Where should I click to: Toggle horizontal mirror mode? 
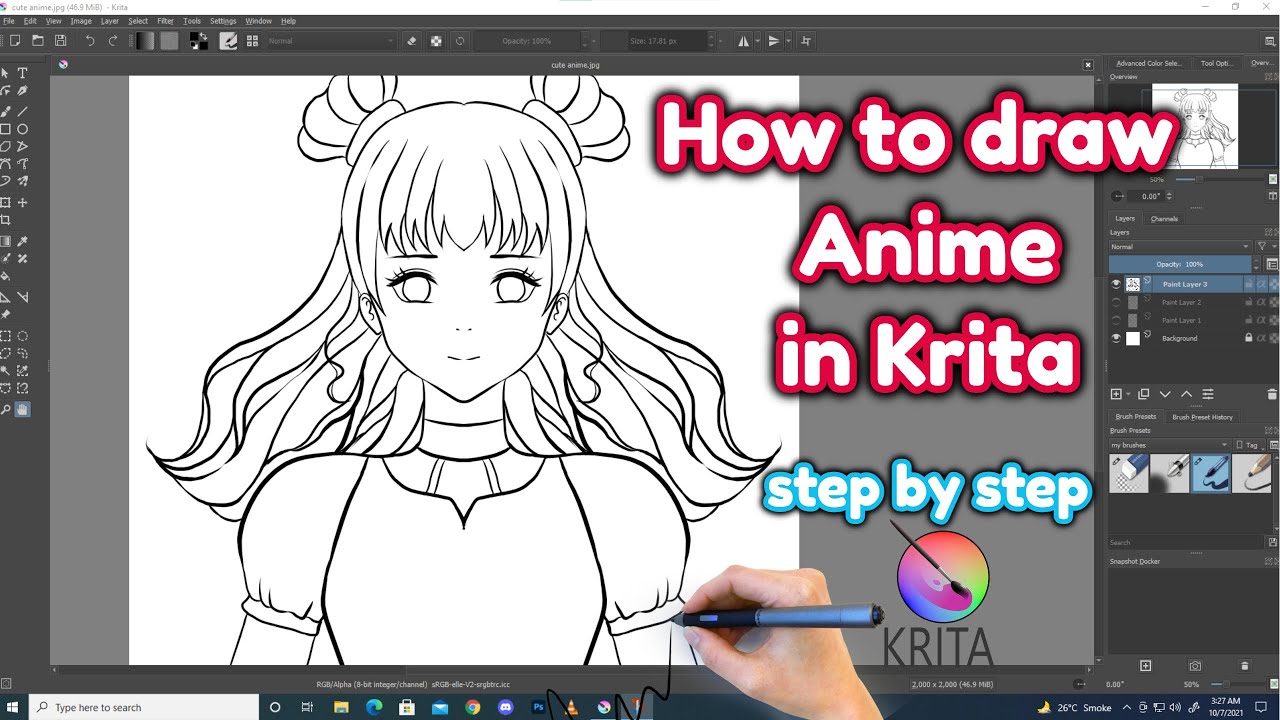click(x=743, y=41)
